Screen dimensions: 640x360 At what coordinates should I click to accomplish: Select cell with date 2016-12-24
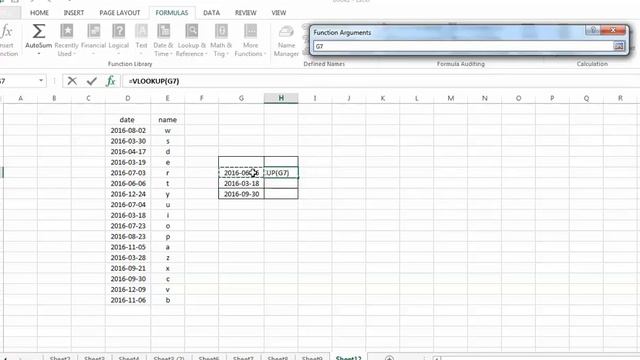pos(128,194)
